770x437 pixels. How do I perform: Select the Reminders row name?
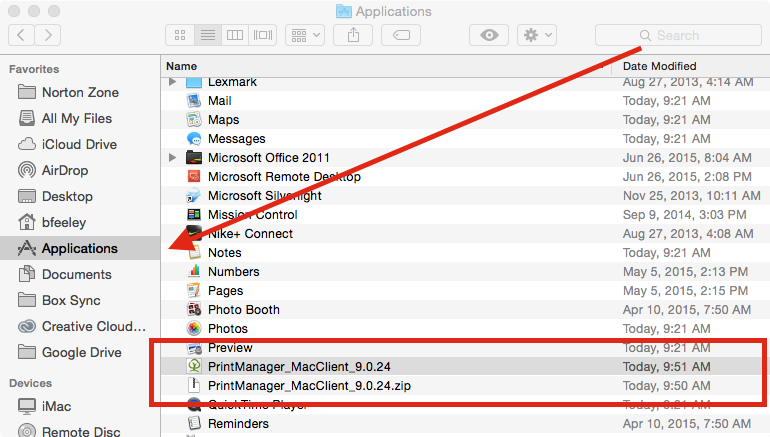point(238,424)
